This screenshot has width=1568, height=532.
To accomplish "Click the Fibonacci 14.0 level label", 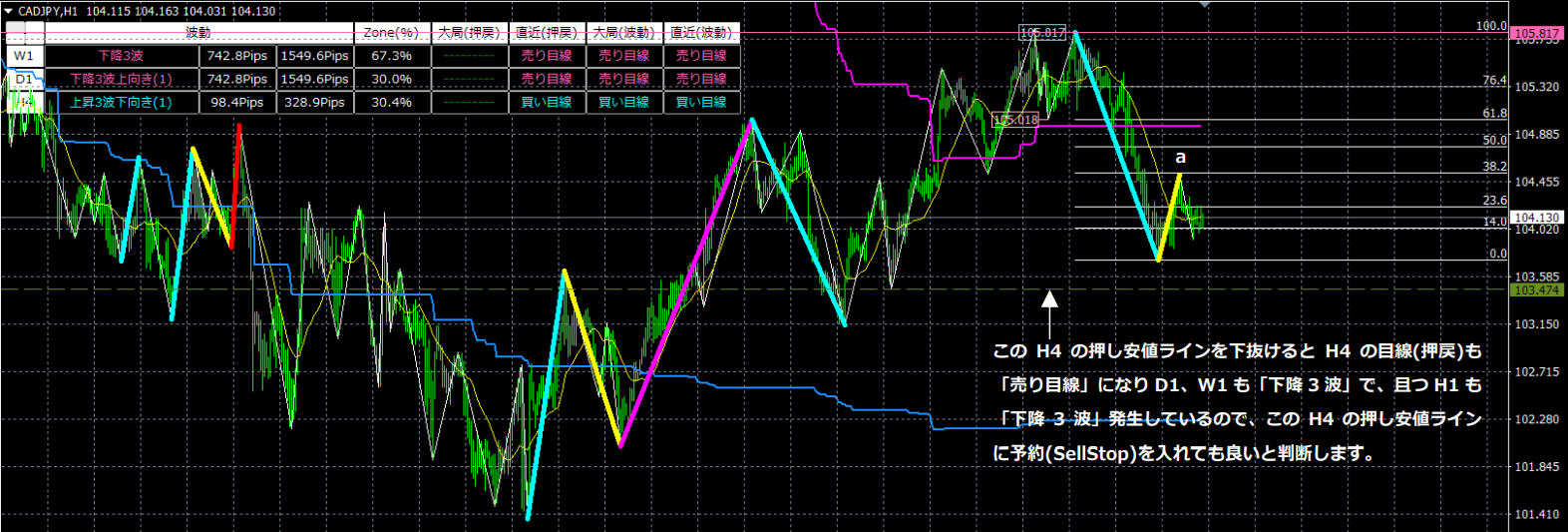I will (x=1494, y=222).
